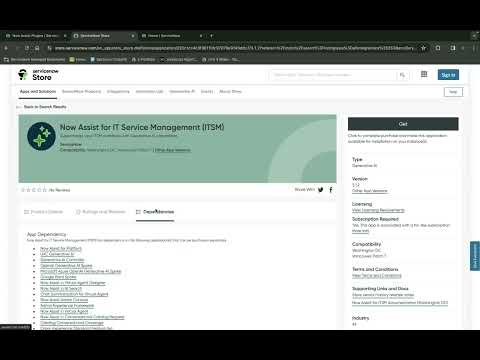Open the Apps and Solutions menu
The image size is (480, 360).
click(x=38, y=92)
